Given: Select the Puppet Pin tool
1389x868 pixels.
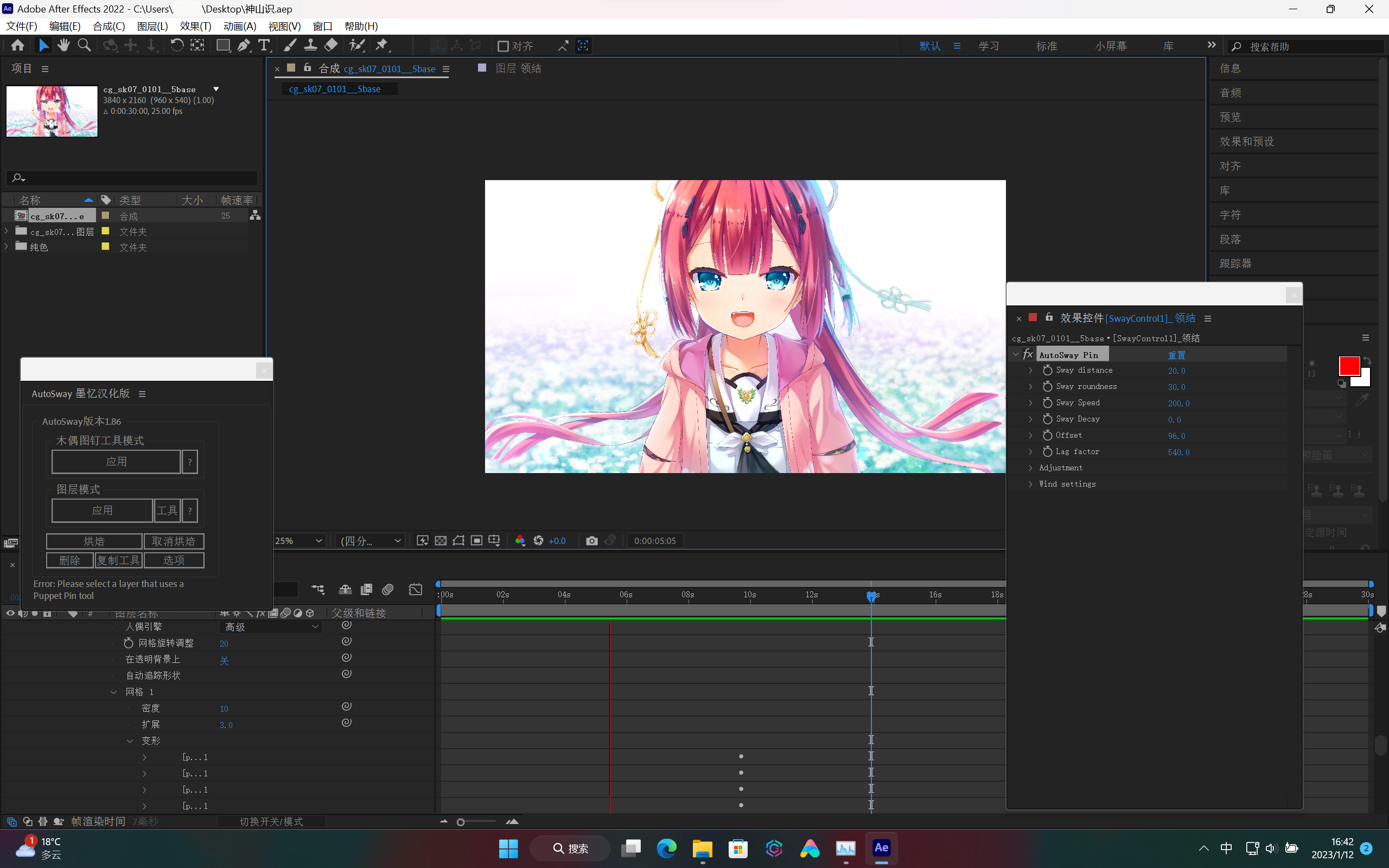Looking at the screenshot, I should (381, 46).
